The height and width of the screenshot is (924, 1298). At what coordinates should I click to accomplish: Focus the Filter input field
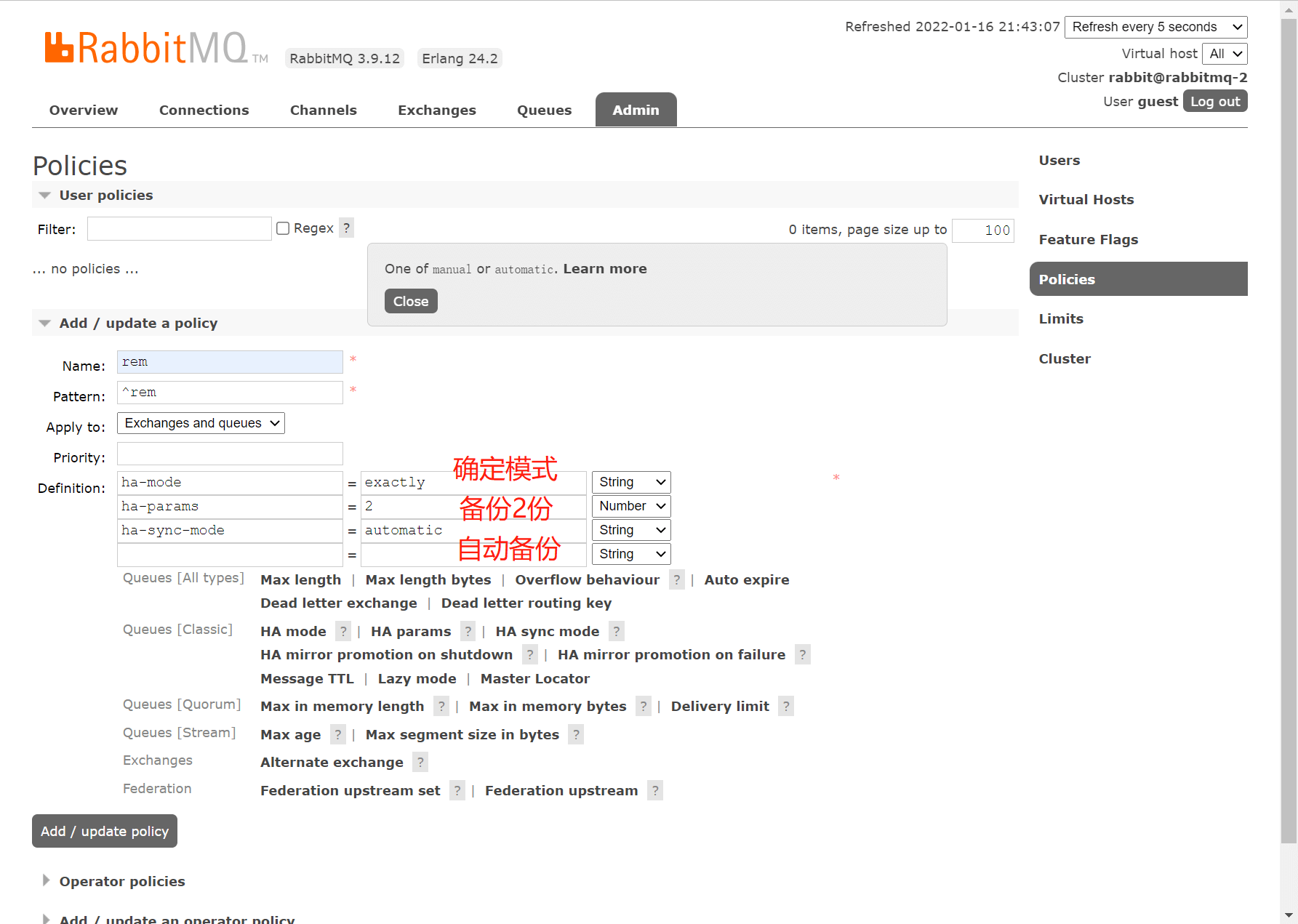[180, 228]
